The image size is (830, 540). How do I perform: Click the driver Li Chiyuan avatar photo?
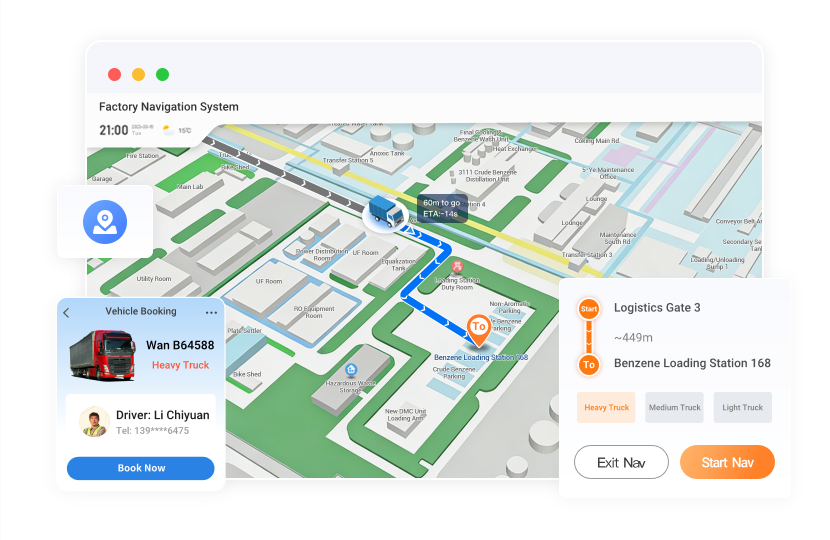pos(94,422)
